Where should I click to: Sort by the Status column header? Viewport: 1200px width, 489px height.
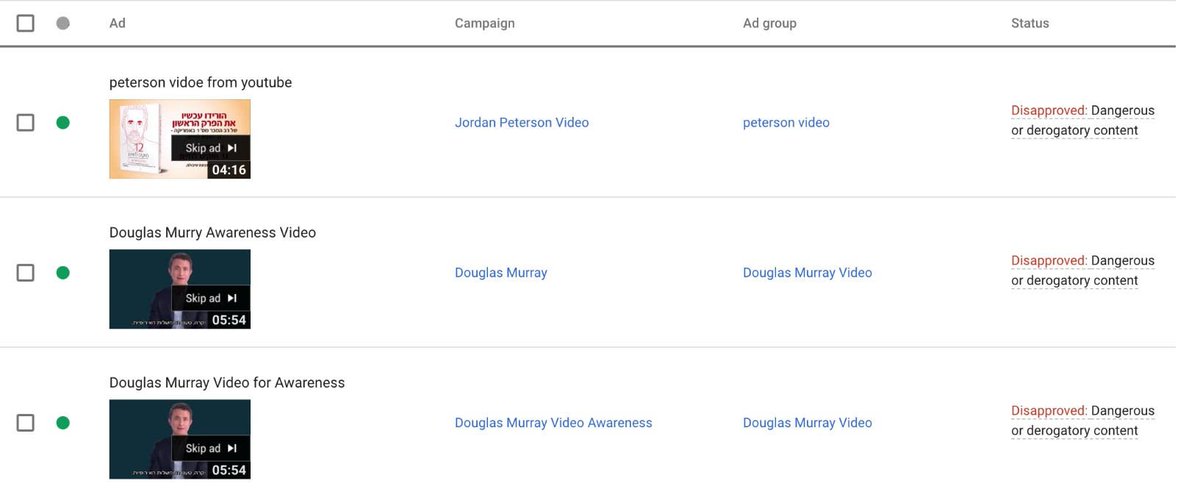(1030, 23)
